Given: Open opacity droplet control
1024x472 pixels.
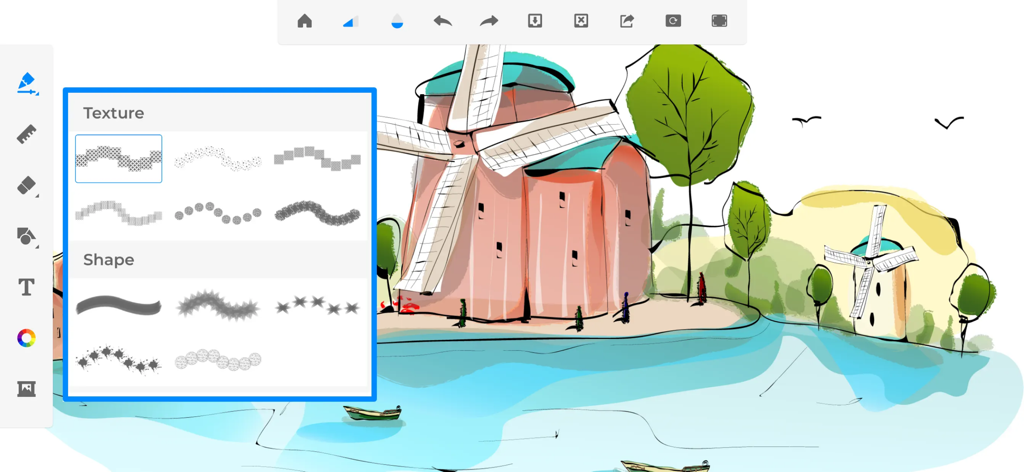Looking at the screenshot, I should (x=397, y=22).
